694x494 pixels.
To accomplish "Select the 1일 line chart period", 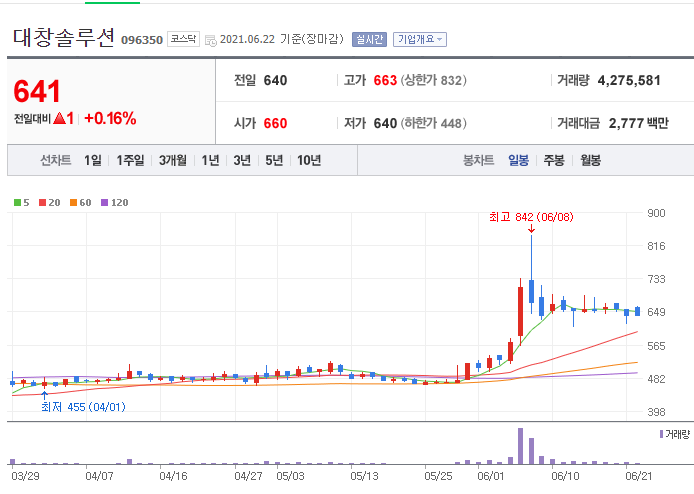I will (93, 160).
